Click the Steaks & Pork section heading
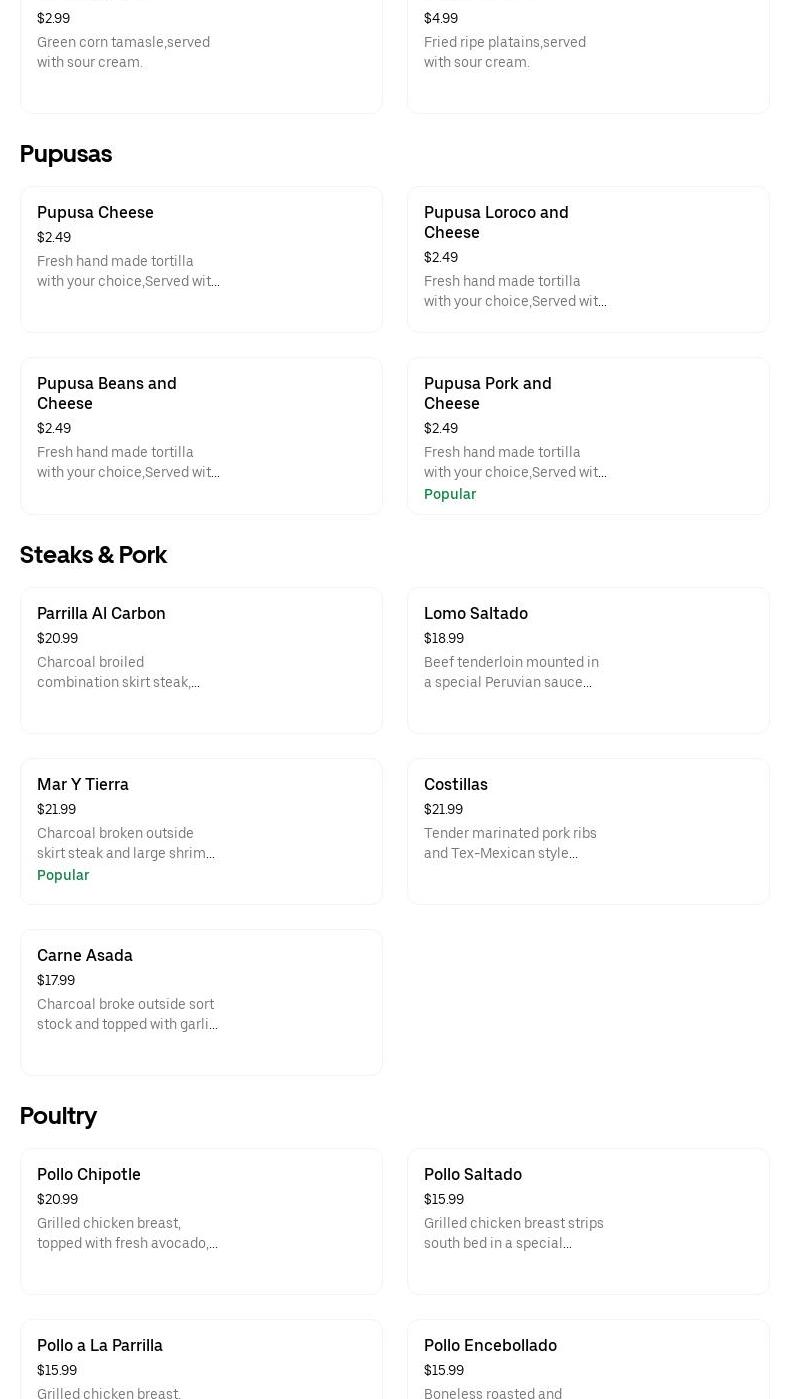The width and height of the screenshot is (804, 1399). 93,555
